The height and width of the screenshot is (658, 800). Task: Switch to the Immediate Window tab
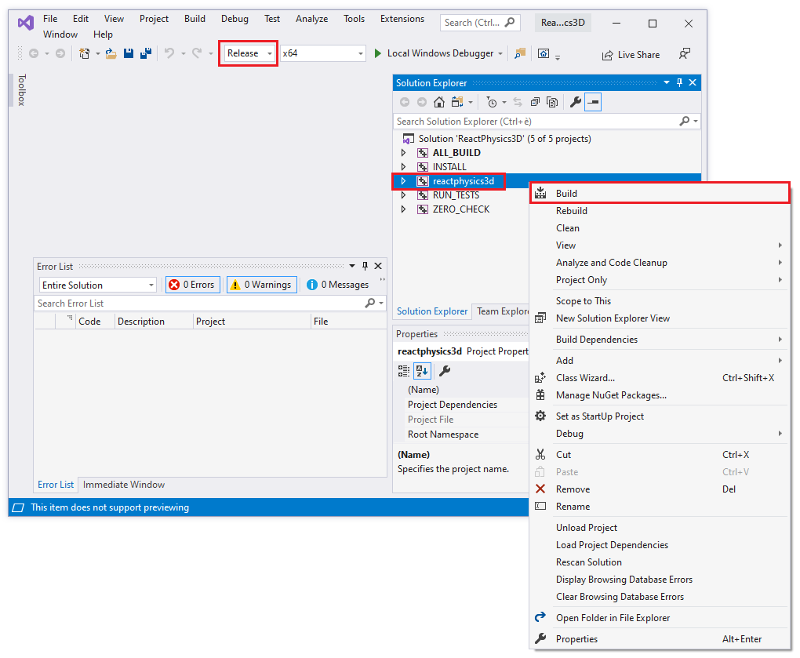(124, 485)
